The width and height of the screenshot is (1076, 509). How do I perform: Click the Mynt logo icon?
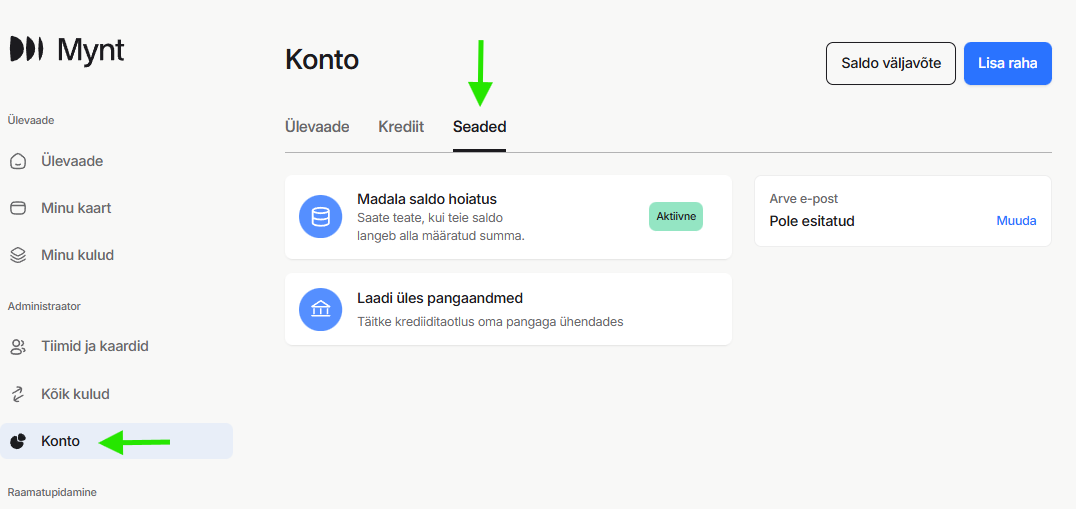click(x=26, y=49)
